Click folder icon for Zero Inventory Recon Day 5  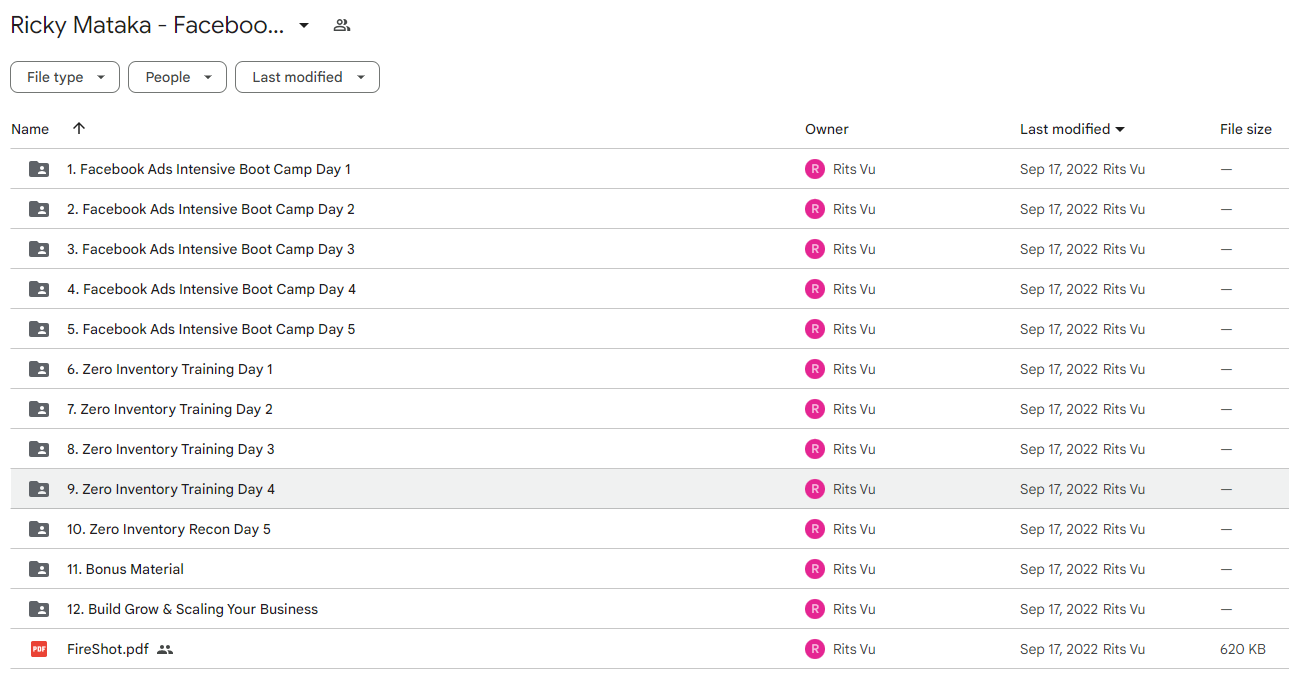pyautogui.click(x=39, y=529)
